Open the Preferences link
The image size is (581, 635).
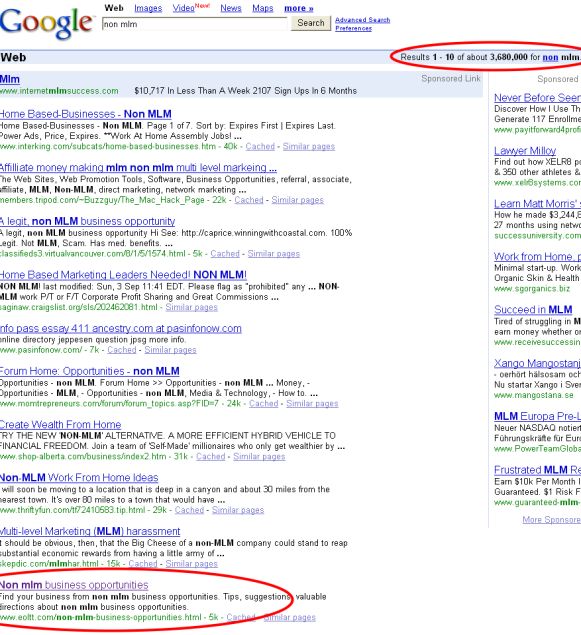tap(353, 28)
